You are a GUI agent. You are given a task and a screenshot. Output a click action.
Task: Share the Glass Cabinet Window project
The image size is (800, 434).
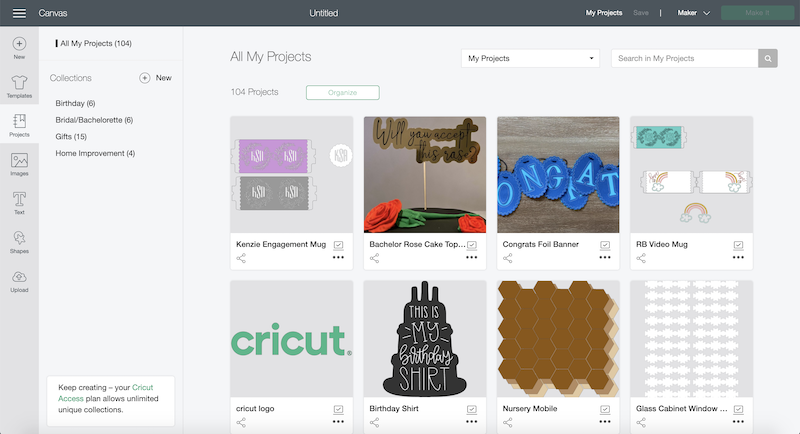click(641, 423)
